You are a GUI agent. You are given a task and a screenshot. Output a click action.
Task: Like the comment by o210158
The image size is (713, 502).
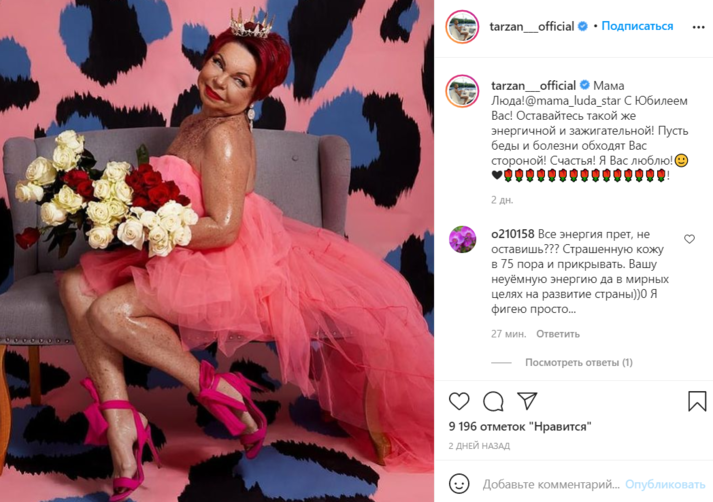coord(689,239)
